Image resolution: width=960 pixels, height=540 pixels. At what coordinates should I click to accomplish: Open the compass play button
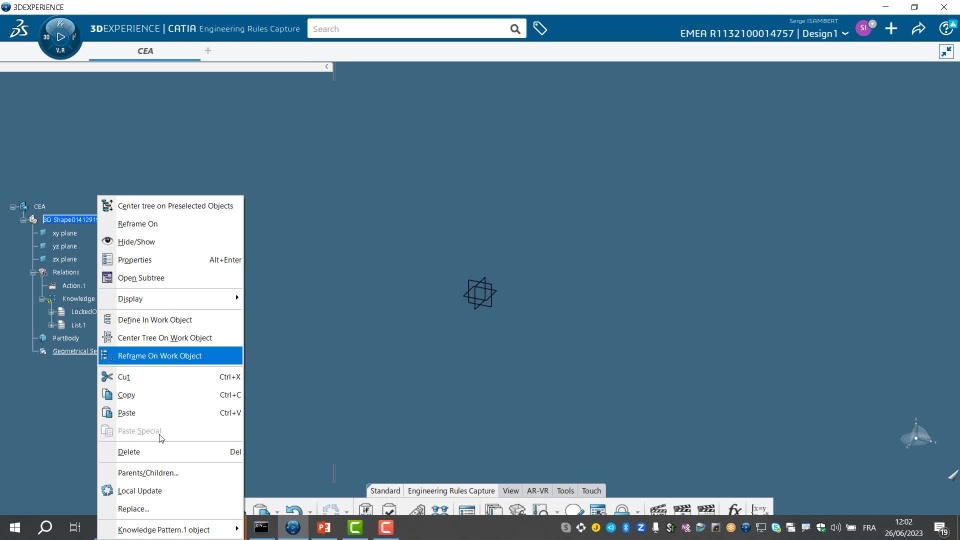click(60, 37)
